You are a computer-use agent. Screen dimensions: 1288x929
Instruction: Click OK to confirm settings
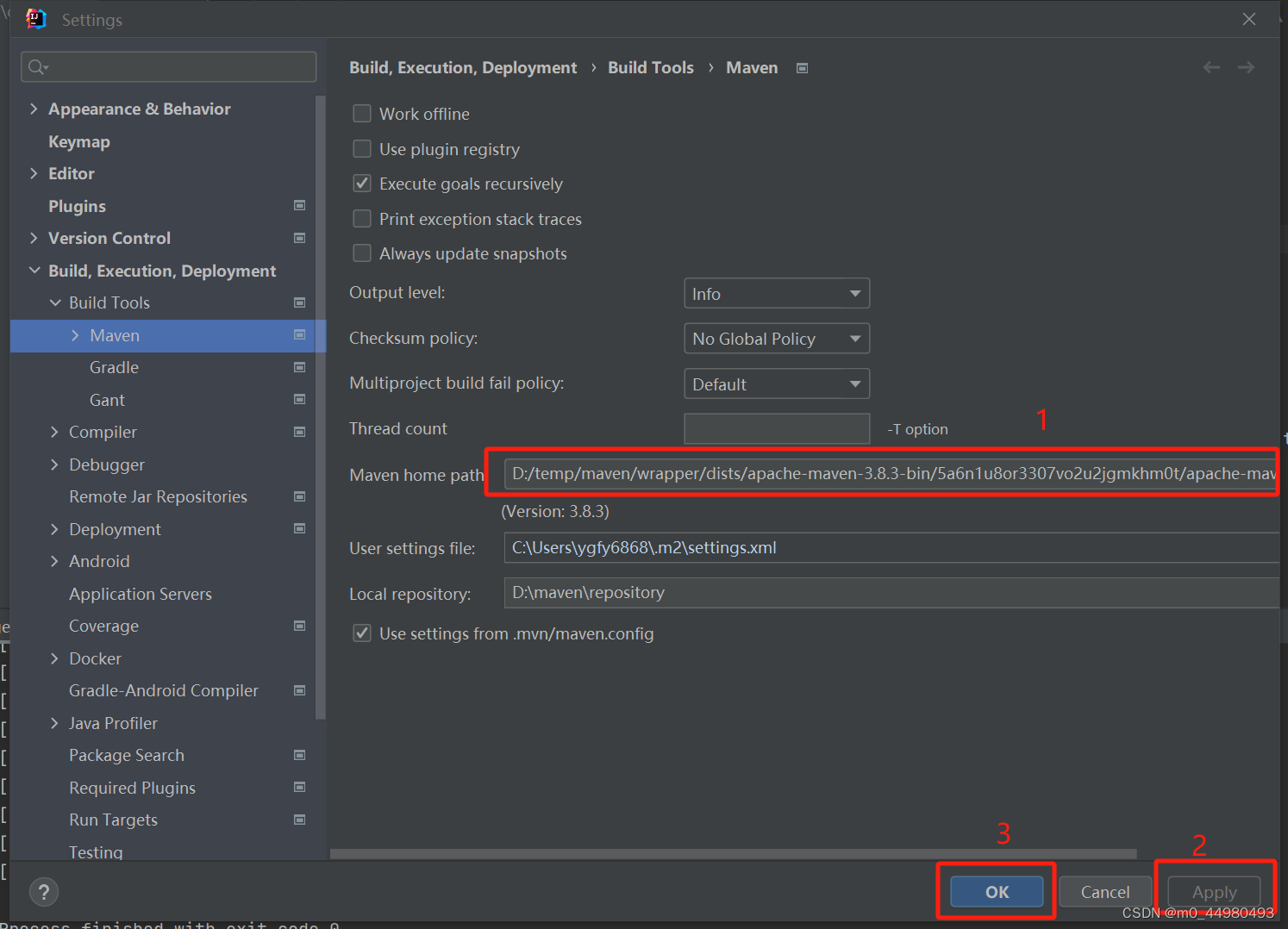click(997, 892)
